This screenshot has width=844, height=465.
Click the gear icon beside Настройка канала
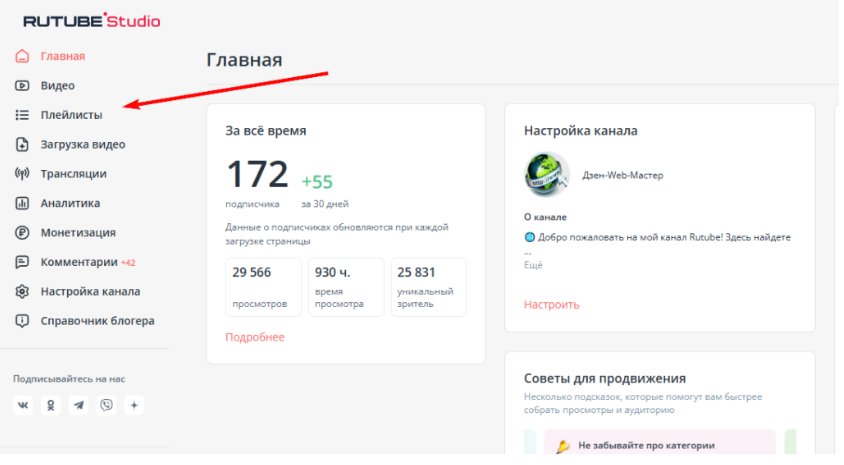(22, 291)
